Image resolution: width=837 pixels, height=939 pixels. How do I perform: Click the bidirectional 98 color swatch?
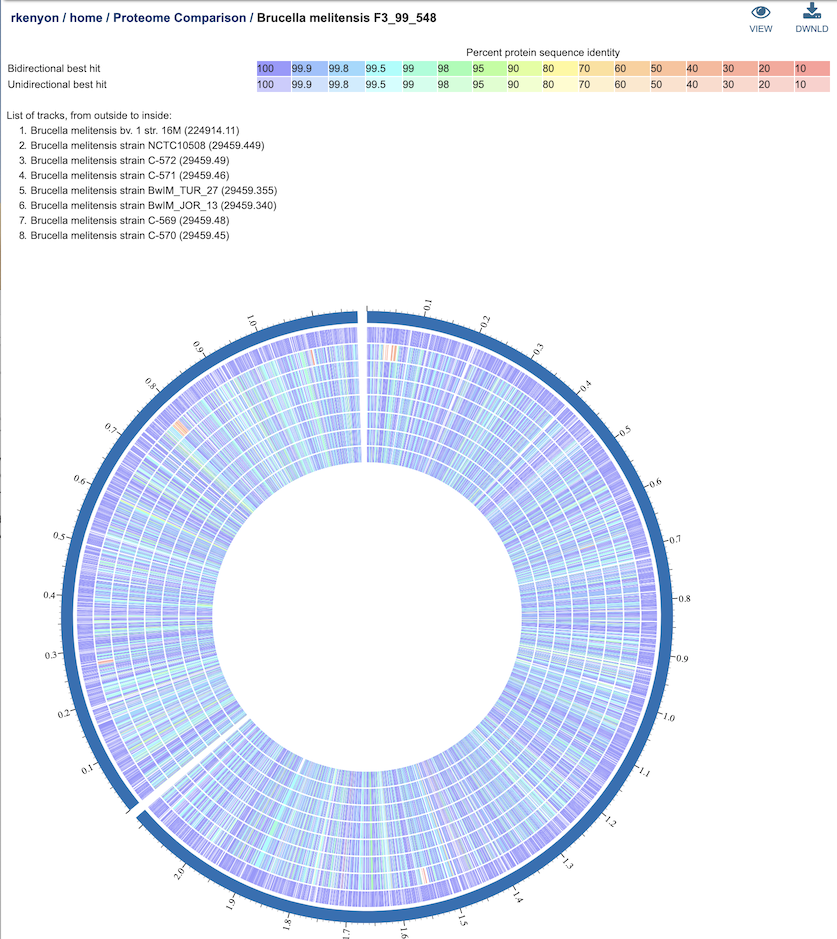[454, 68]
